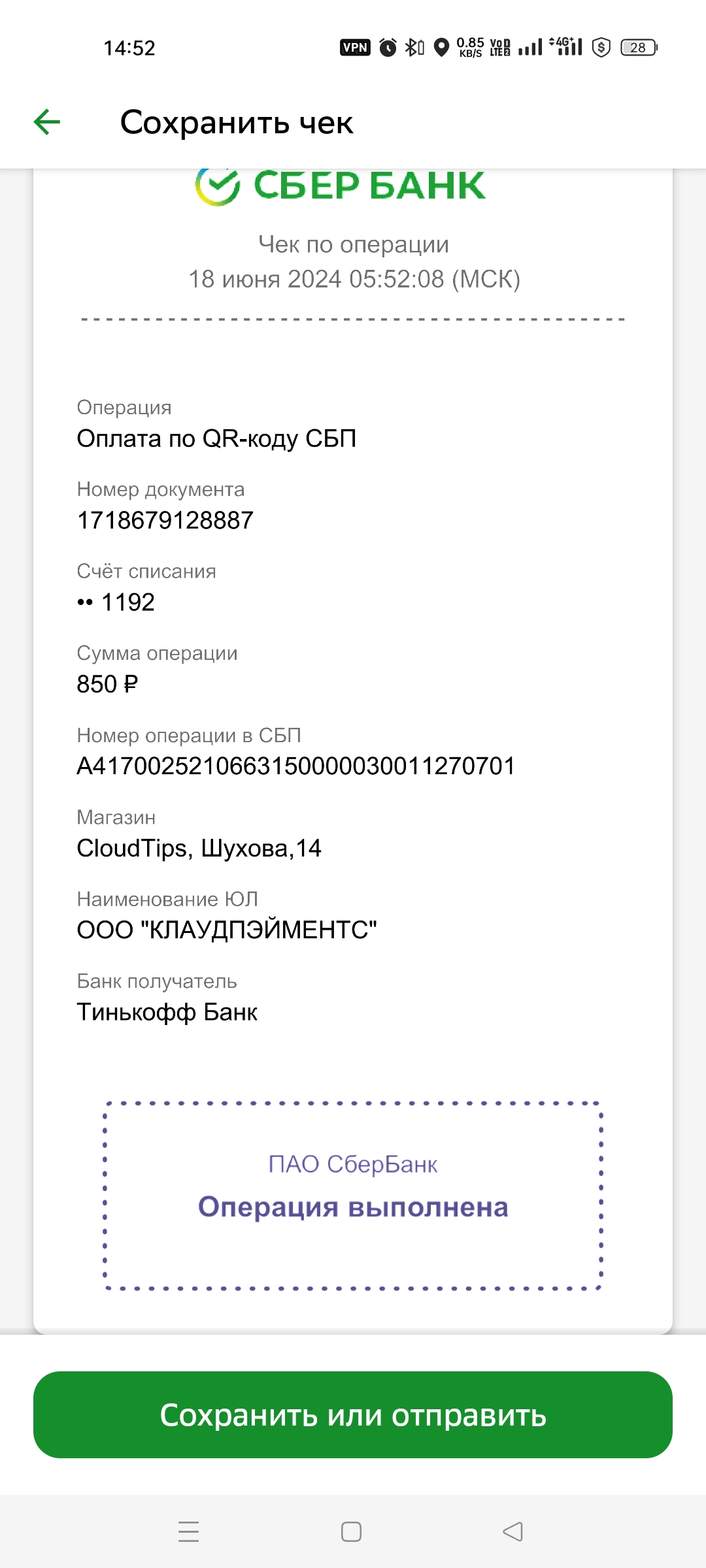
Task: Tap the Android home square button
Action: click(352, 1531)
